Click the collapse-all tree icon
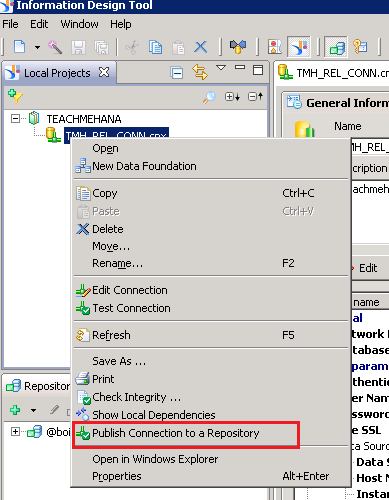This screenshot has height=500, width=389. click(256, 97)
